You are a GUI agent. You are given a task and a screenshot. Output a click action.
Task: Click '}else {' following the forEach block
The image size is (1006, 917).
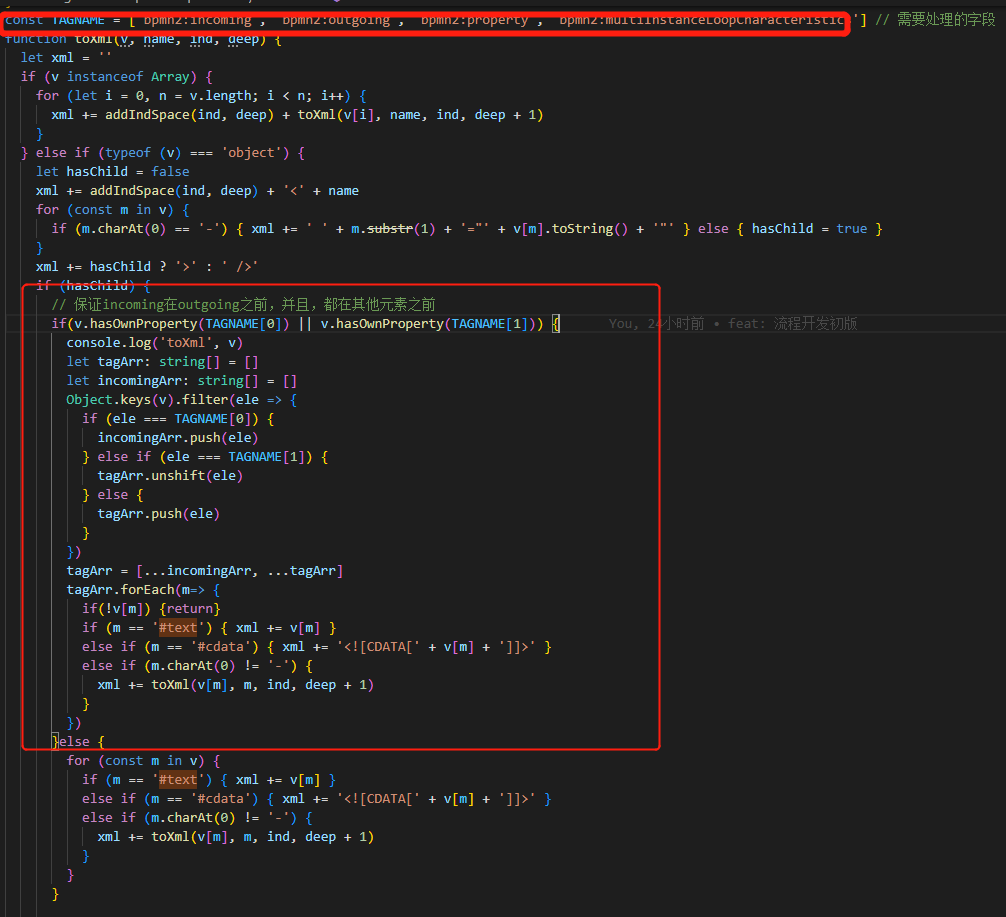click(78, 742)
